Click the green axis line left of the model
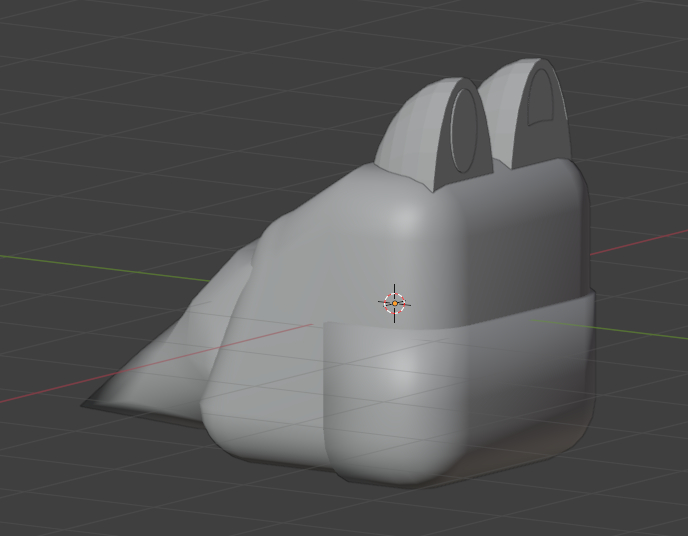688x536 pixels. tap(100, 264)
